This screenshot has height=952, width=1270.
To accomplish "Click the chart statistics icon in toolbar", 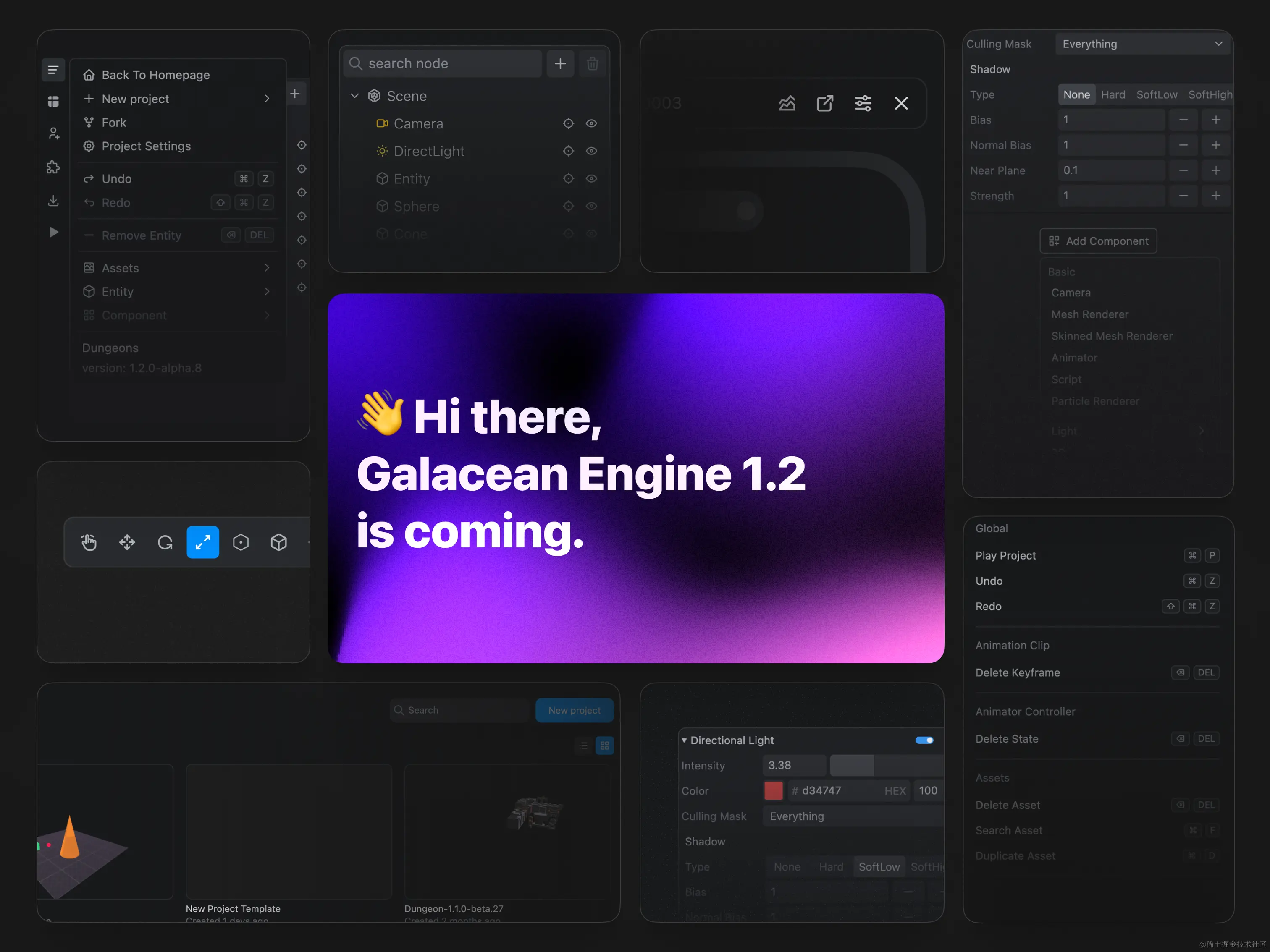I will (x=787, y=103).
